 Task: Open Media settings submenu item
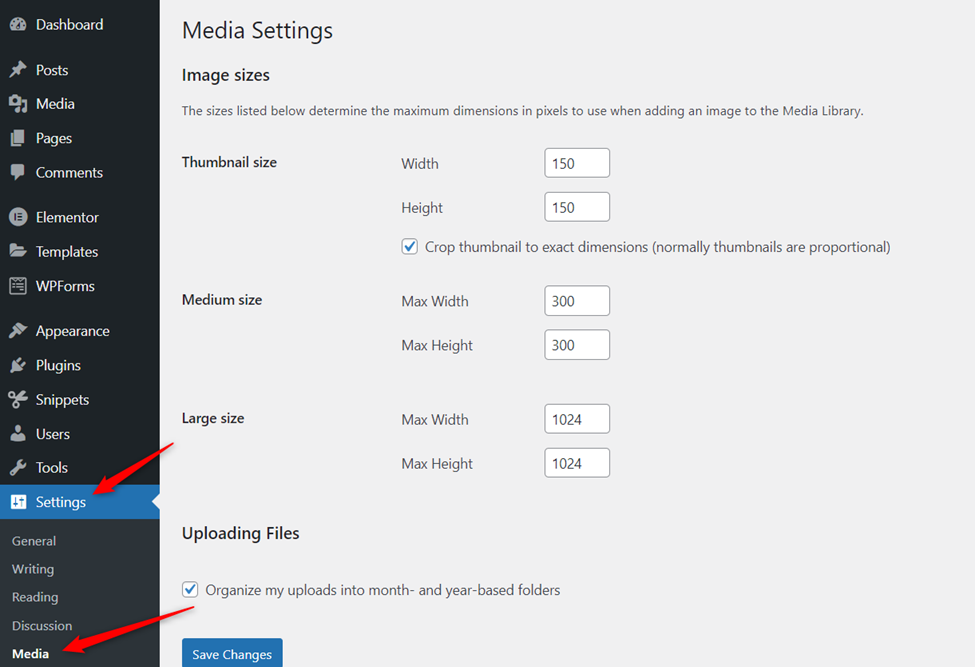[30, 653]
